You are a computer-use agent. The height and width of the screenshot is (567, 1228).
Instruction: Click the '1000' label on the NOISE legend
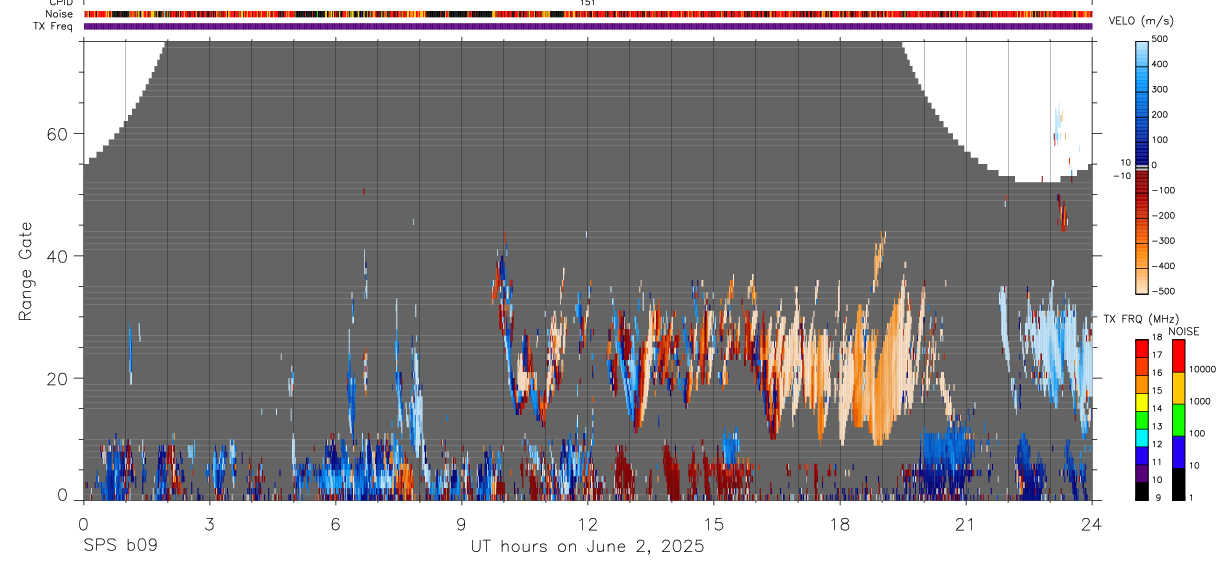(1200, 401)
